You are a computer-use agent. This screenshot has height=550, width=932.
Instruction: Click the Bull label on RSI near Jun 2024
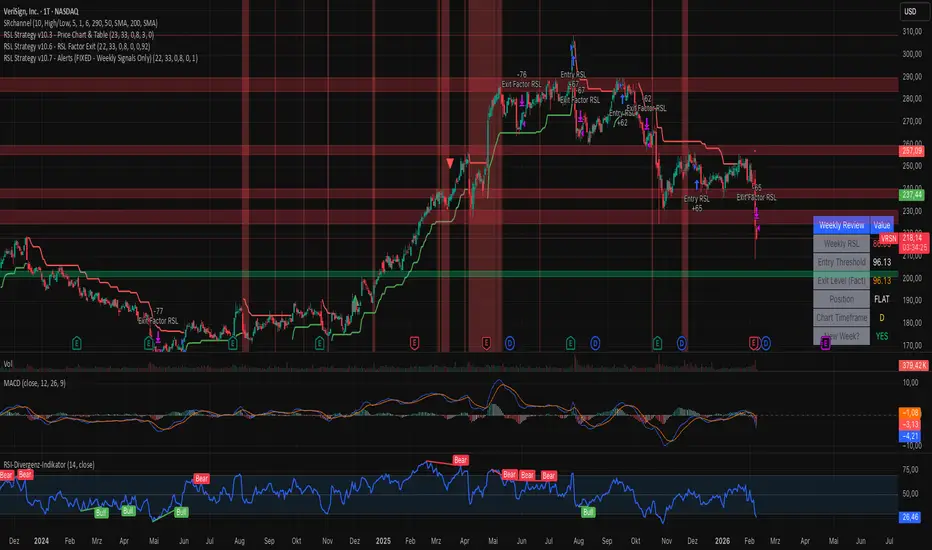tap(181, 512)
